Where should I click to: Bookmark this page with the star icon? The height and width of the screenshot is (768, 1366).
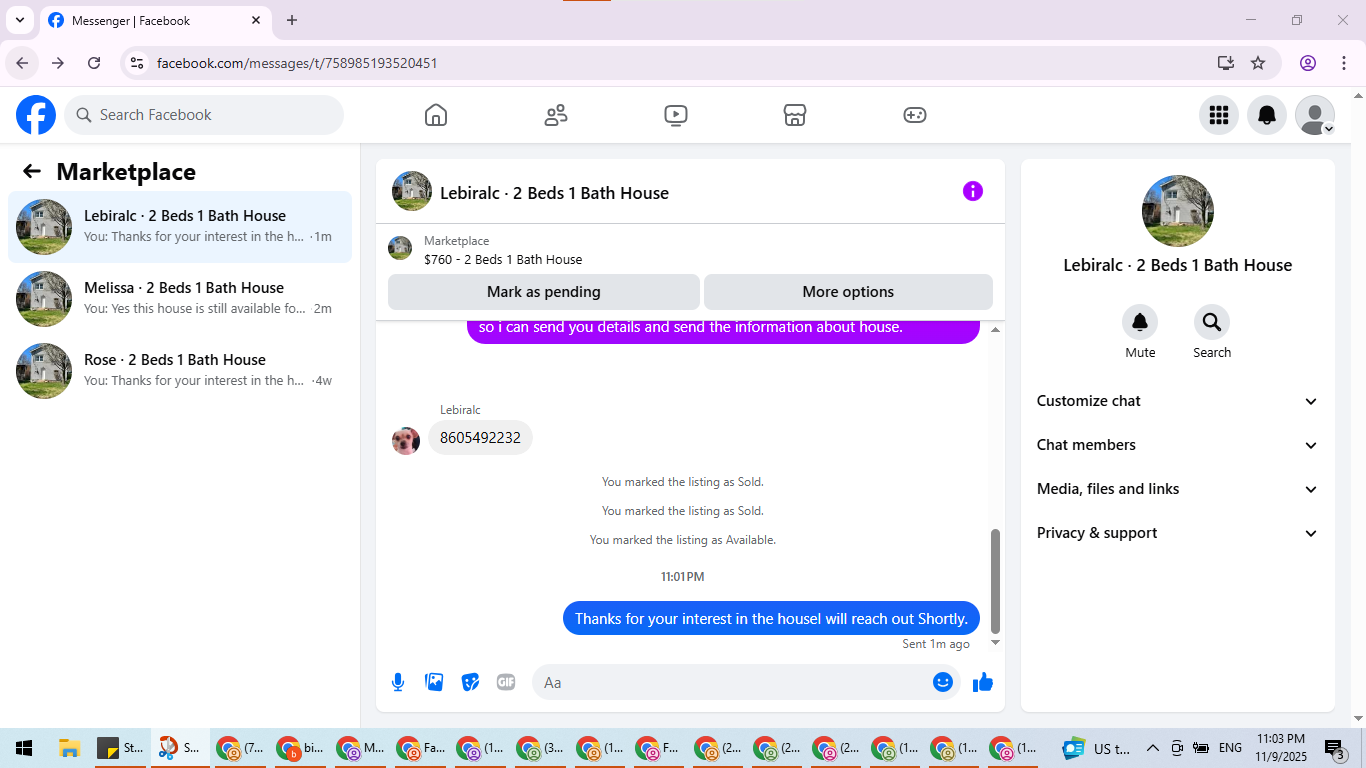click(x=1258, y=63)
